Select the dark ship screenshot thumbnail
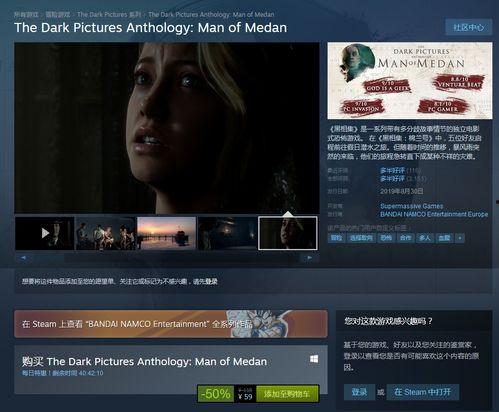Image resolution: width=499 pixels, height=412 pixels. [227, 233]
